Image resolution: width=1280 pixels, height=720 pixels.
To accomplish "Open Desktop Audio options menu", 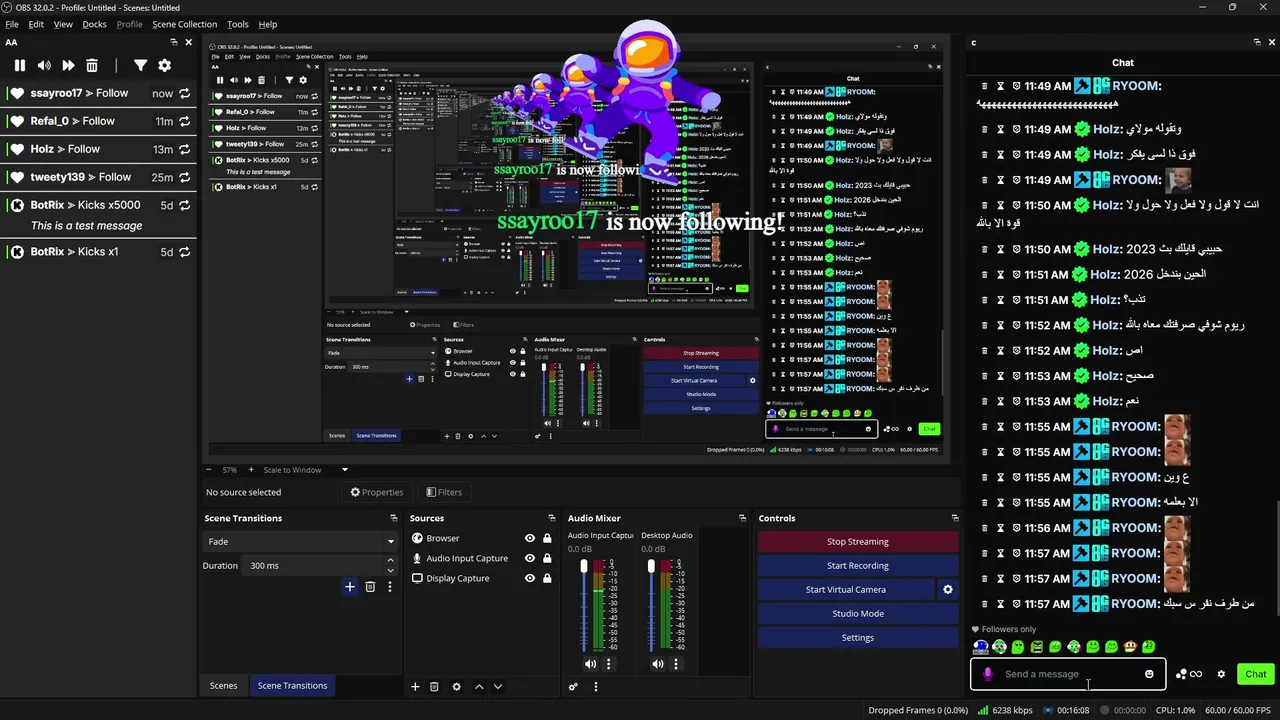I will click(676, 664).
